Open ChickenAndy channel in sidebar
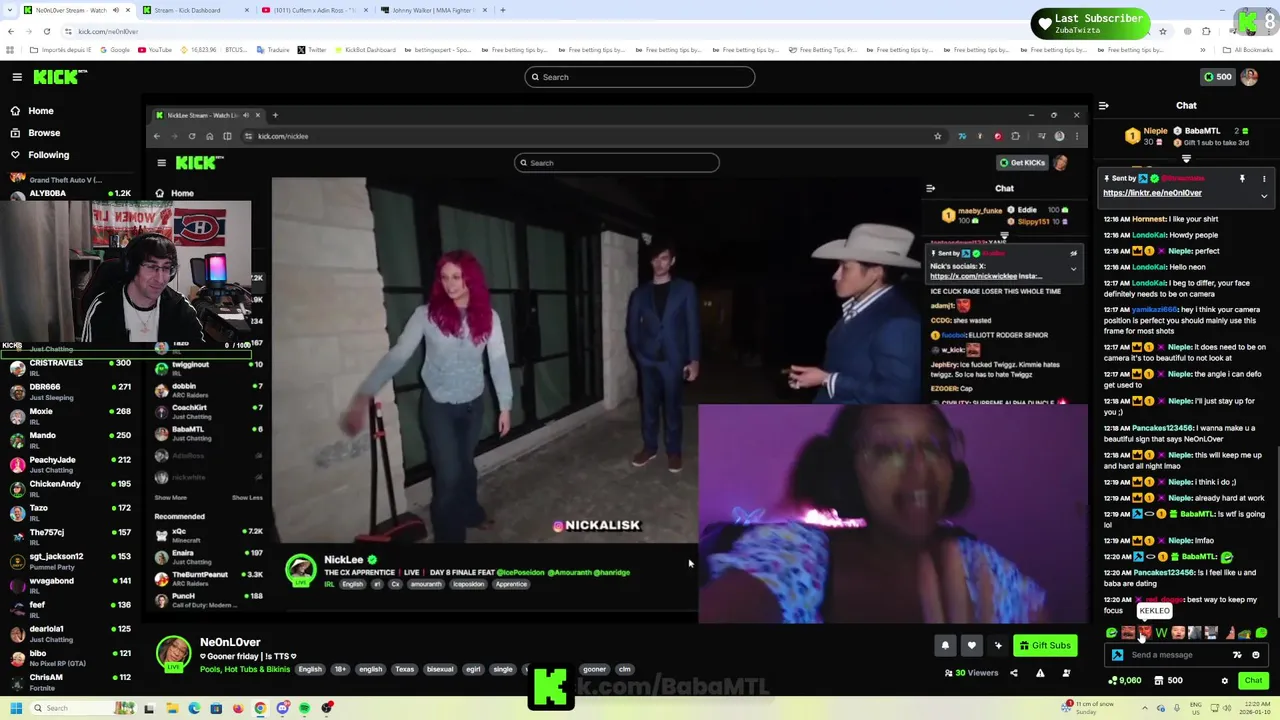 click(x=70, y=489)
